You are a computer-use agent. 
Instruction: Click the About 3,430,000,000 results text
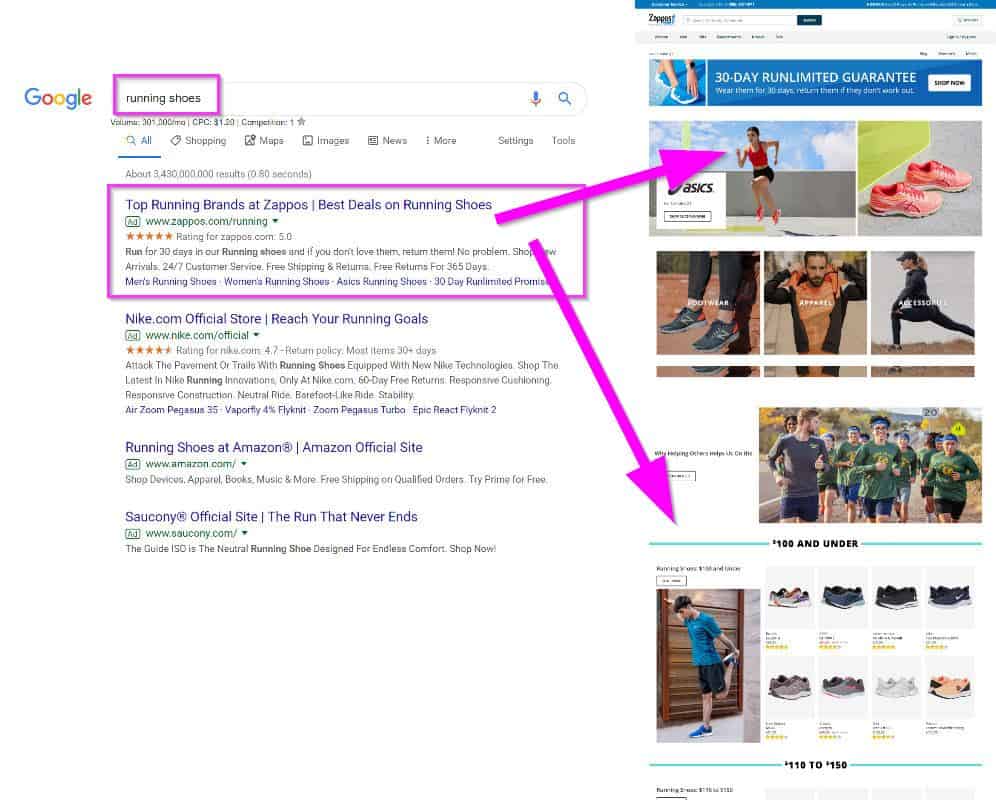click(x=218, y=173)
